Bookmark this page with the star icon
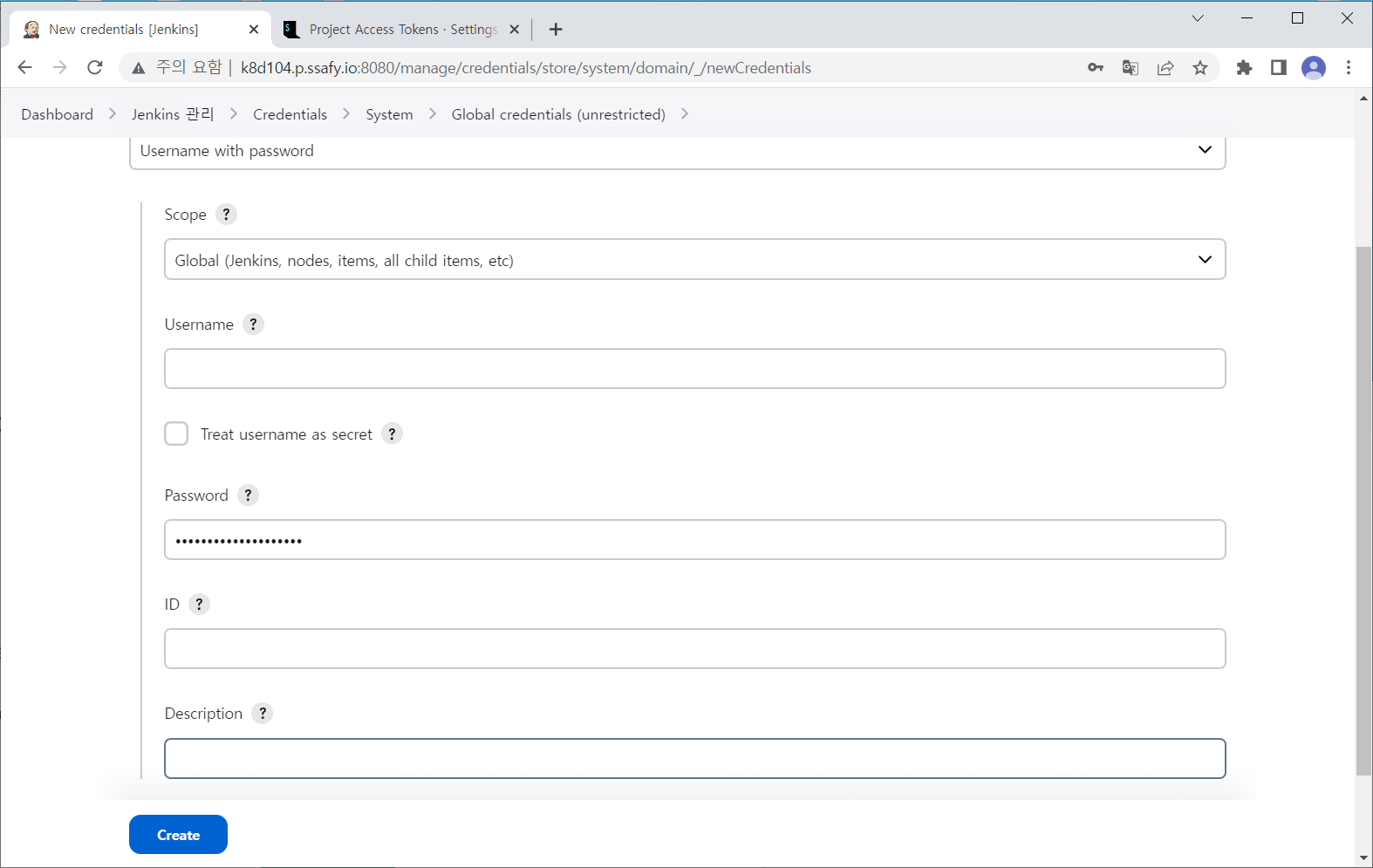1373x868 pixels. tap(1200, 68)
